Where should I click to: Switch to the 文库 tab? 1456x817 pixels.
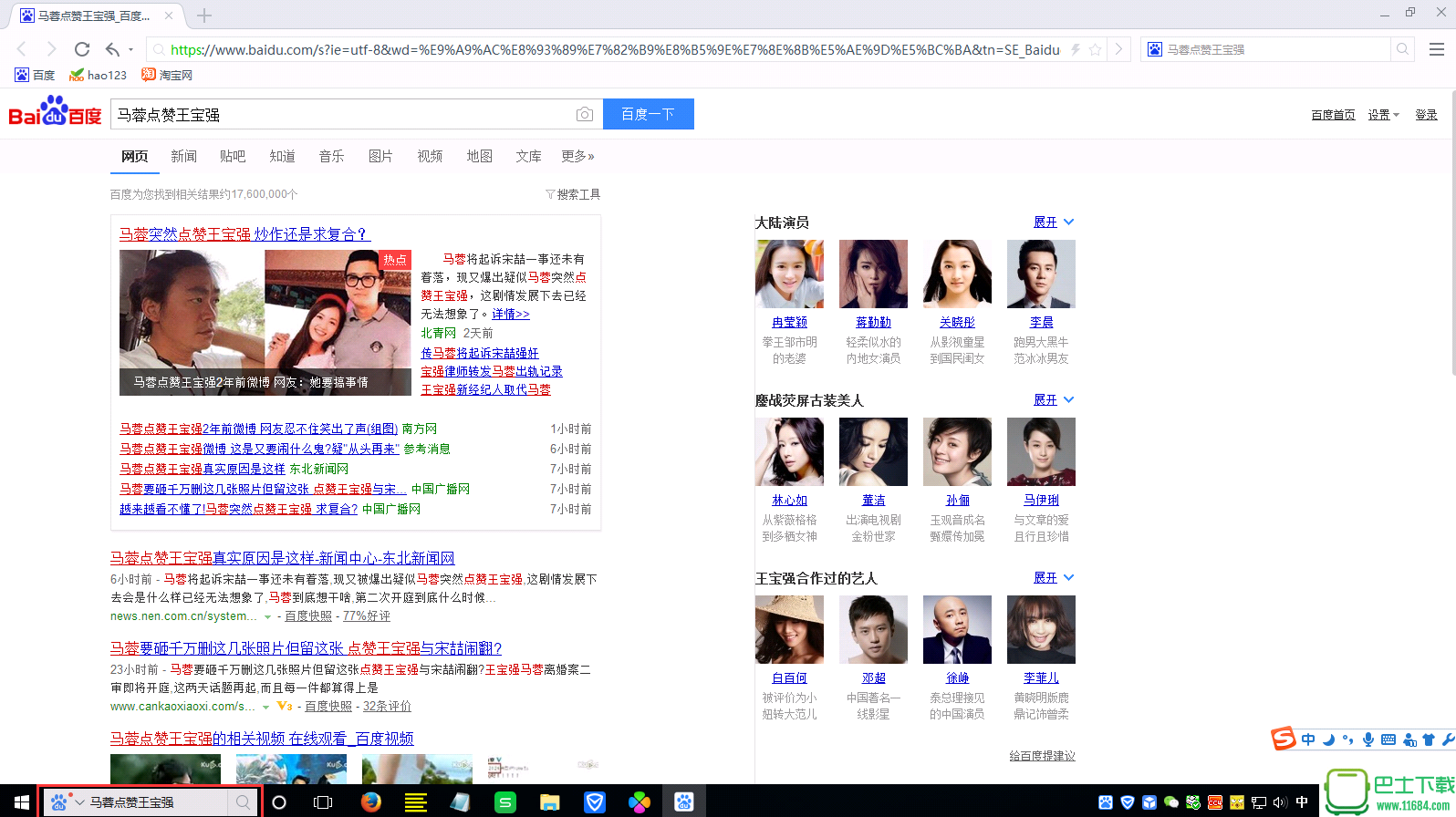tap(528, 157)
